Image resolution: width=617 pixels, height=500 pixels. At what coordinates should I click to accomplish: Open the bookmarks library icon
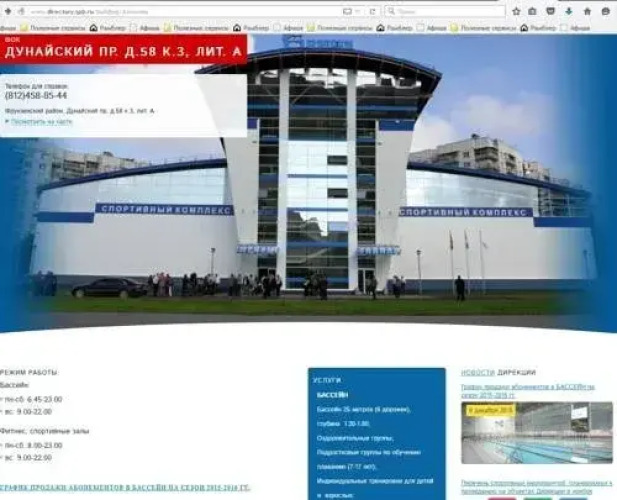(x=534, y=11)
